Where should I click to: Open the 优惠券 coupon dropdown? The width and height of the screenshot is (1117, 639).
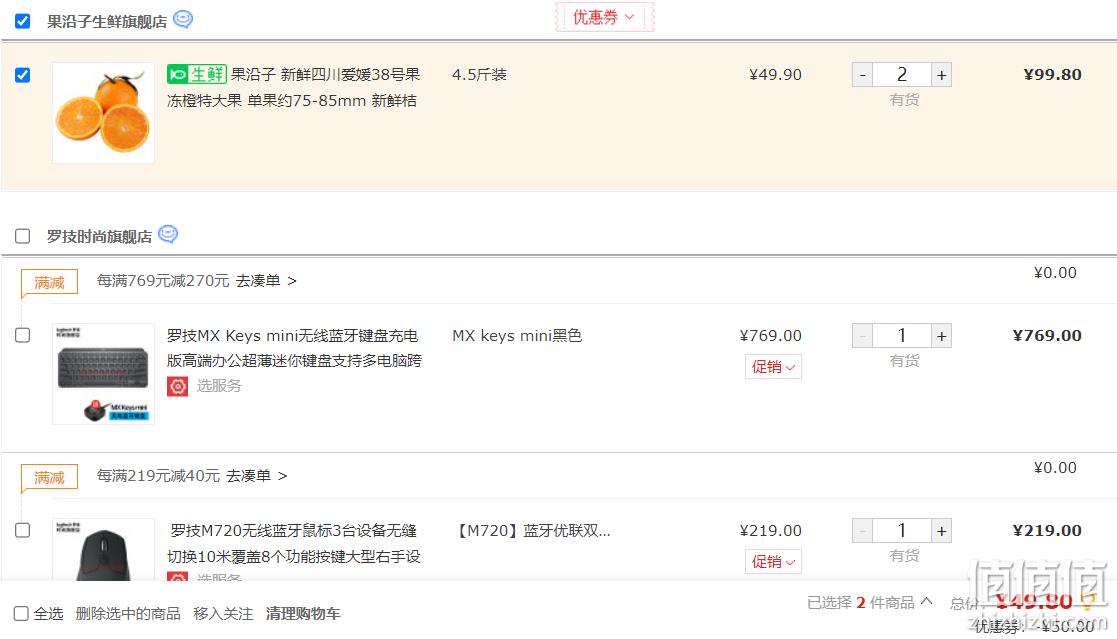pos(604,17)
